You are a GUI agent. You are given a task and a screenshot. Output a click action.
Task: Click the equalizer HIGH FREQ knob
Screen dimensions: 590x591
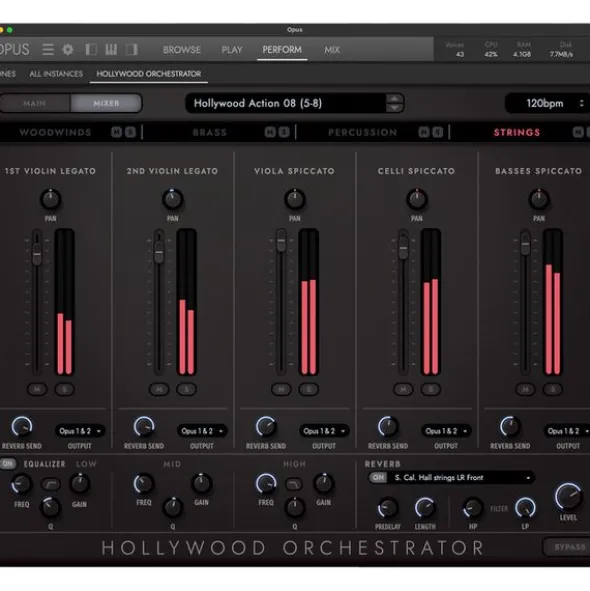pyautogui.click(x=266, y=484)
